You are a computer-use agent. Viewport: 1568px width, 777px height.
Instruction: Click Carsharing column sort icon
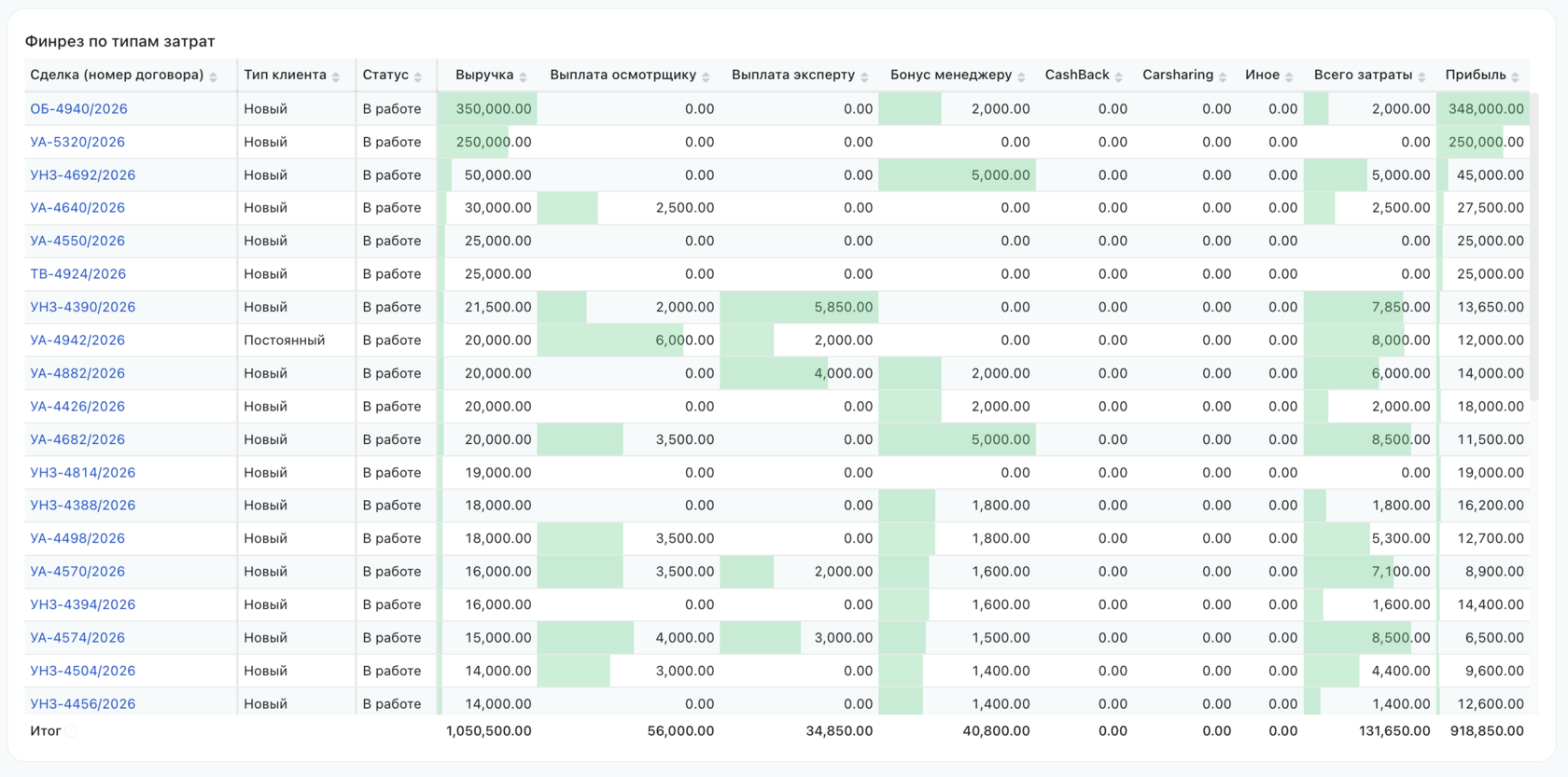[x=1223, y=76]
